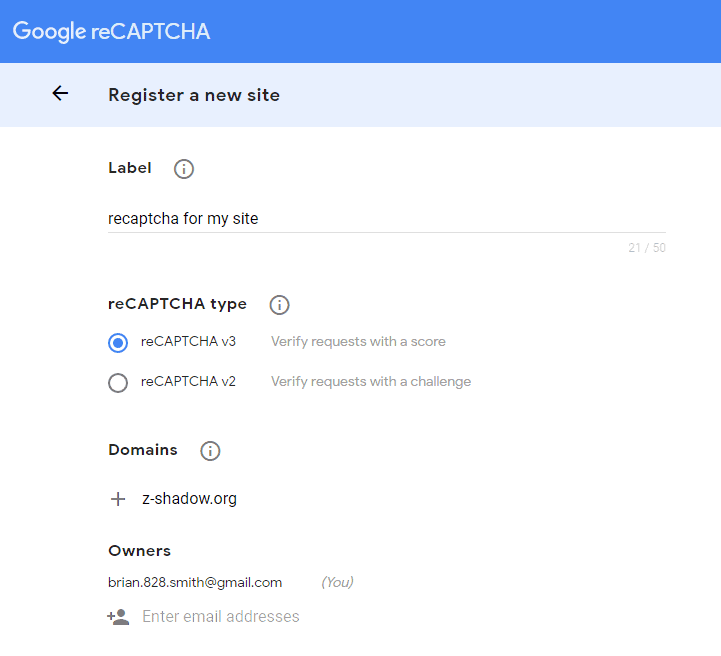Click the plus icon beside z-shadow.org
The height and width of the screenshot is (656, 721).
click(118, 499)
